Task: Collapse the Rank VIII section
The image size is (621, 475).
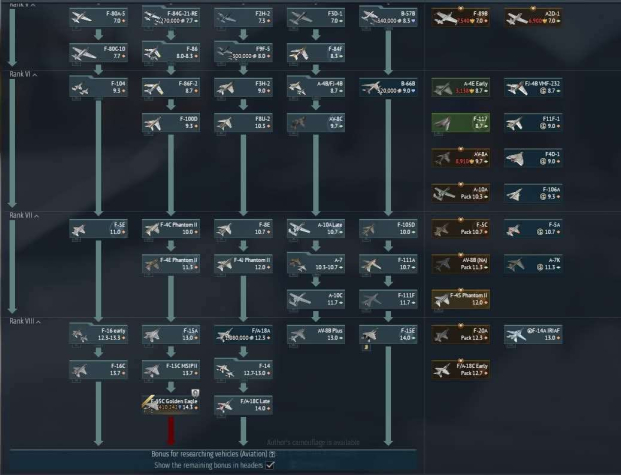Action: 38,319
